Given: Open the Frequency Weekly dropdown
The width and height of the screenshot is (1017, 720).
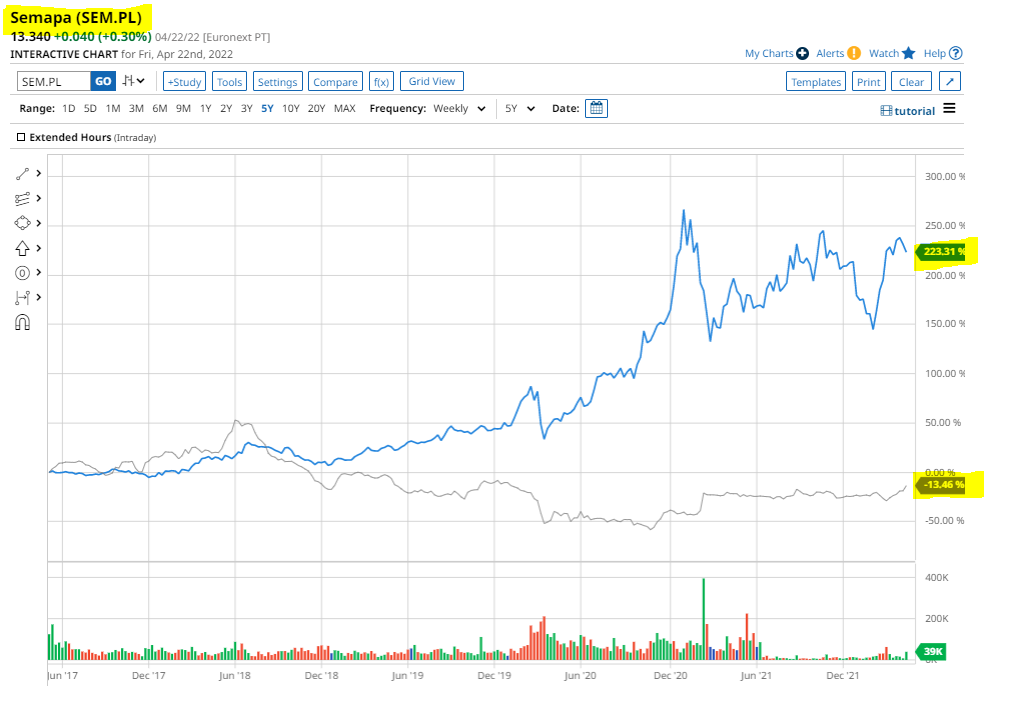Looking at the screenshot, I should pos(459,108).
